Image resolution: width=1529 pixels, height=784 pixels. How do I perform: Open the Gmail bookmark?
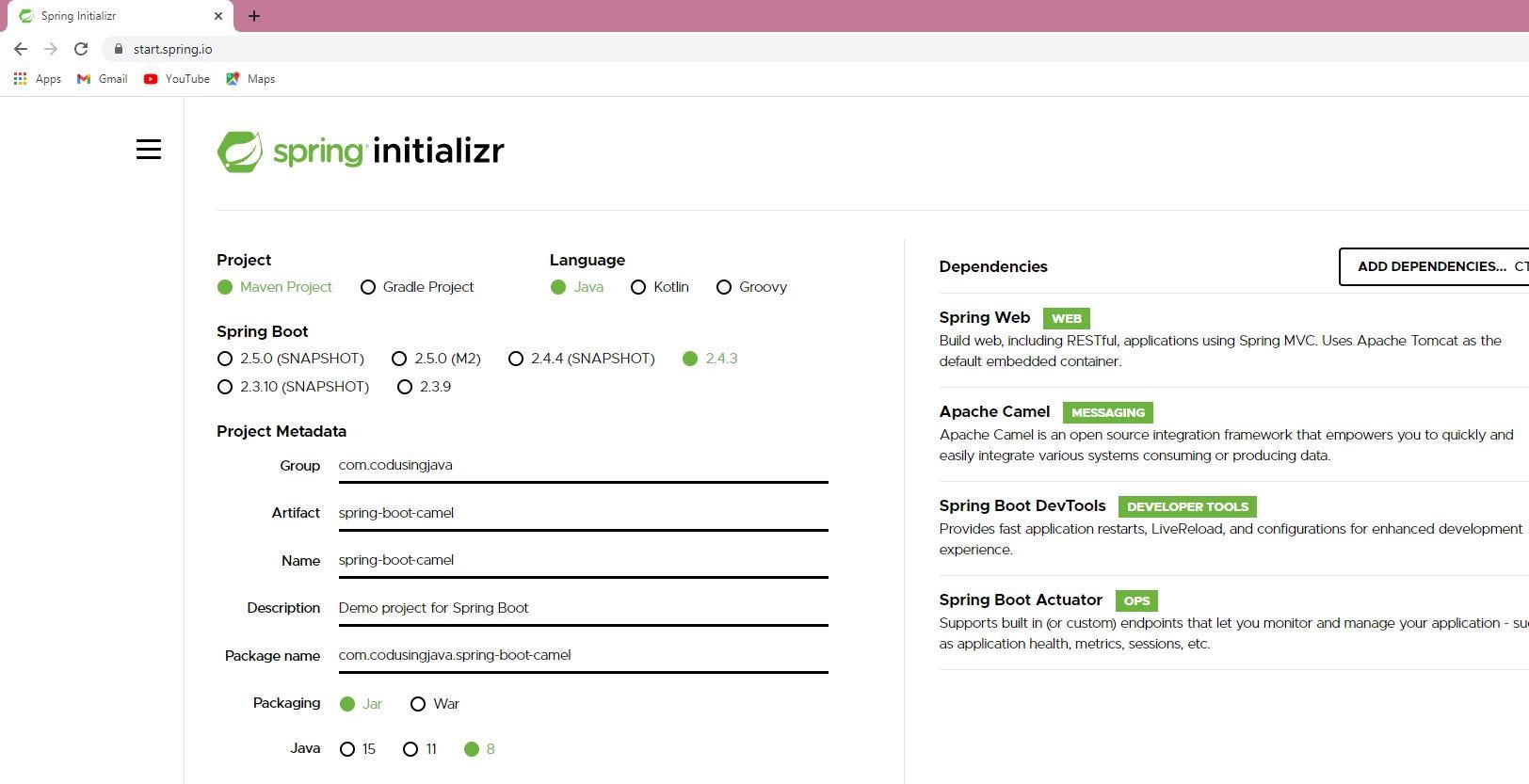103,79
